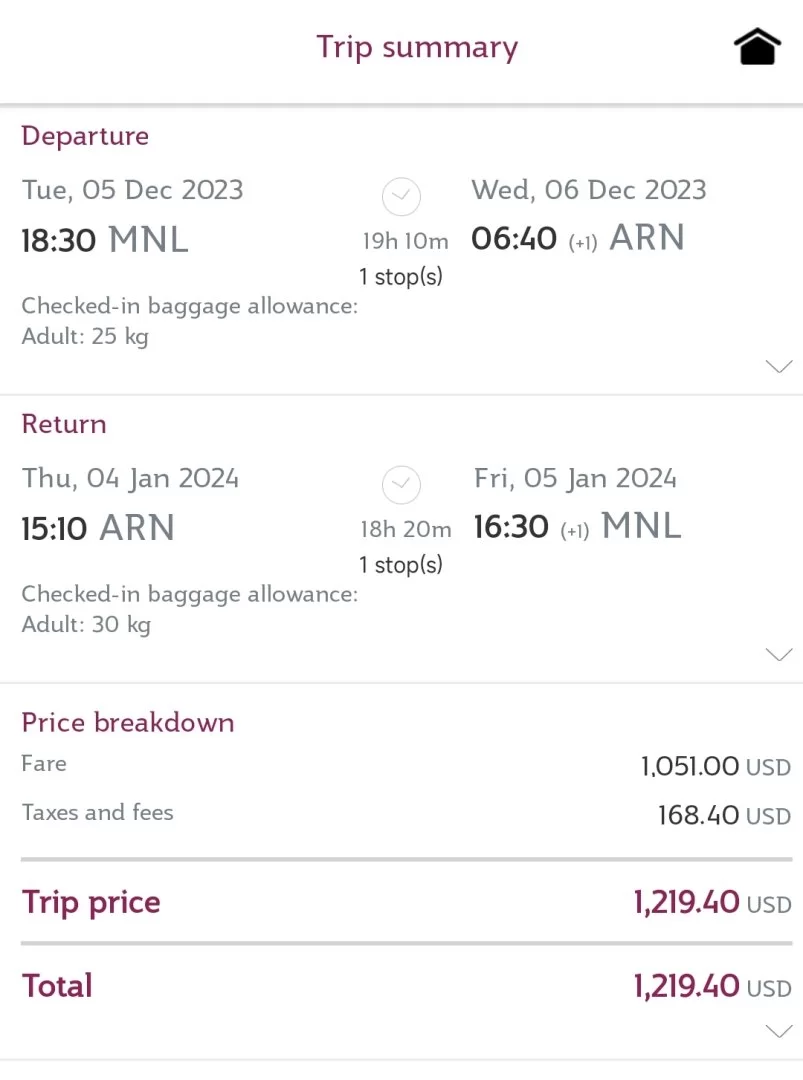Select the Trip summary title

(417, 47)
